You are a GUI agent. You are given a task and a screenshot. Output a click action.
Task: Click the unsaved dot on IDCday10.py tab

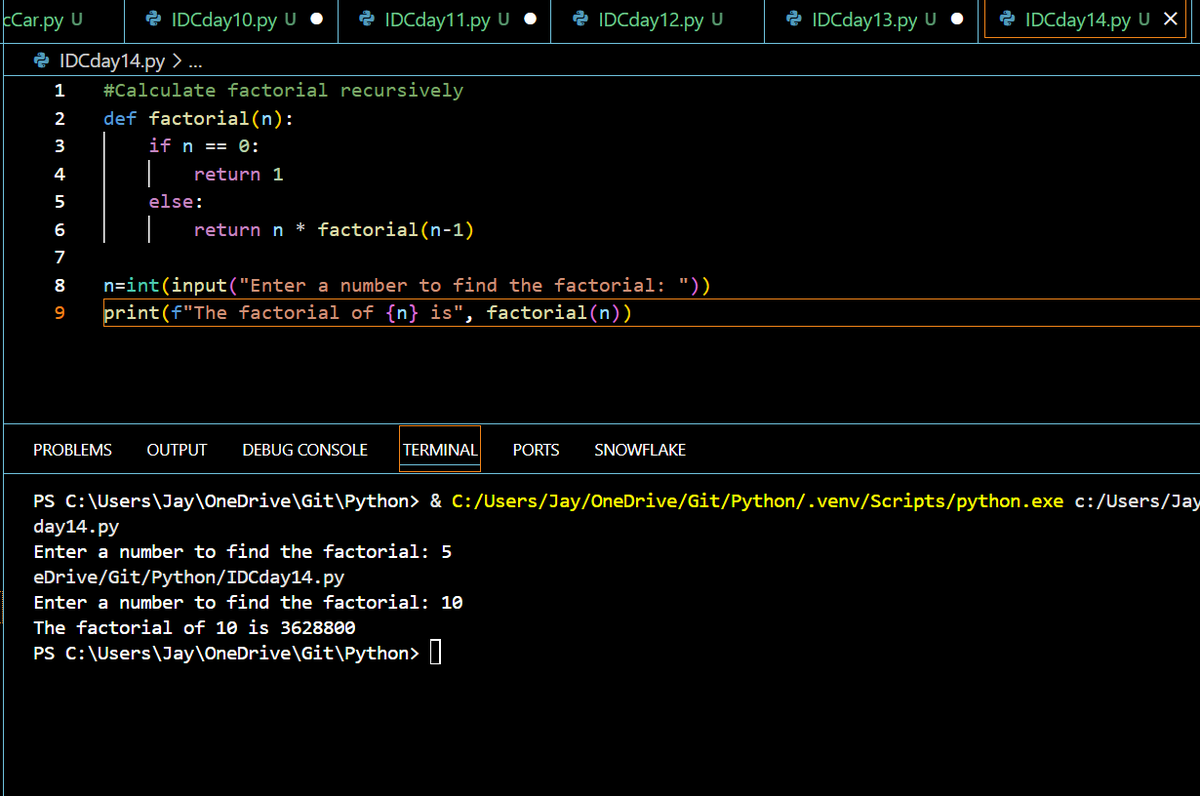coord(317,19)
